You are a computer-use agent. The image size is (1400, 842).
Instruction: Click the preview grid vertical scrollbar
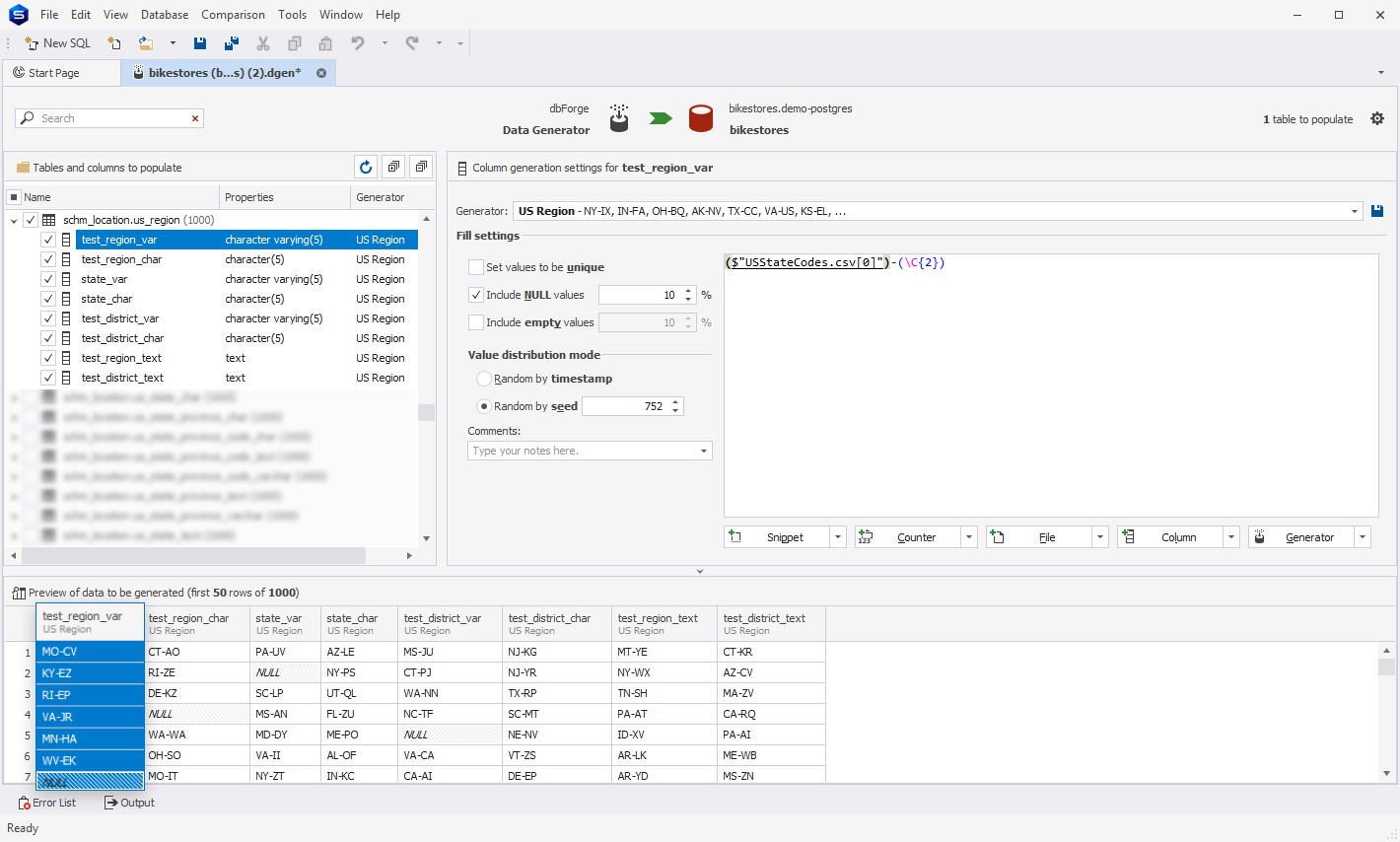pyautogui.click(x=1386, y=712)
